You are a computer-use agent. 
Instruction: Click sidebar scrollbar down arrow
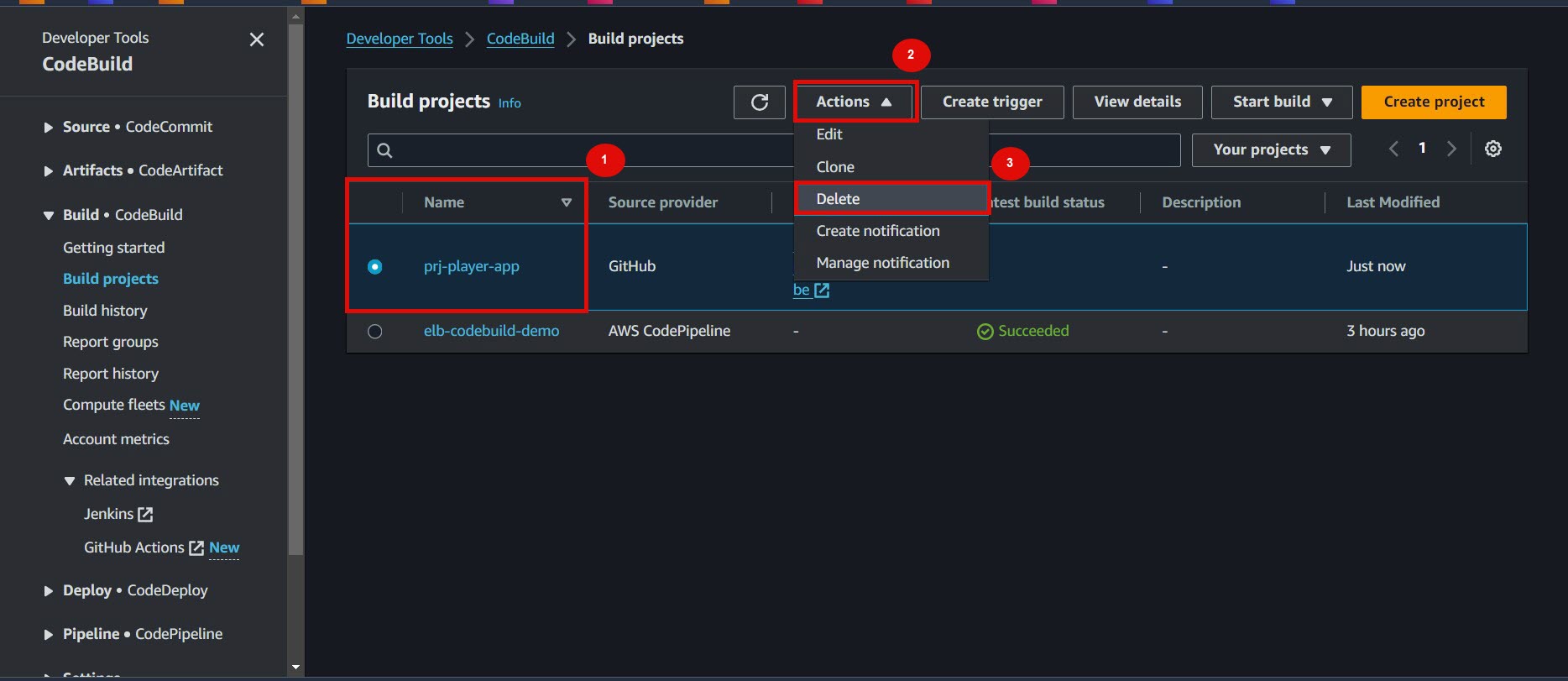(x=295, y=668)
